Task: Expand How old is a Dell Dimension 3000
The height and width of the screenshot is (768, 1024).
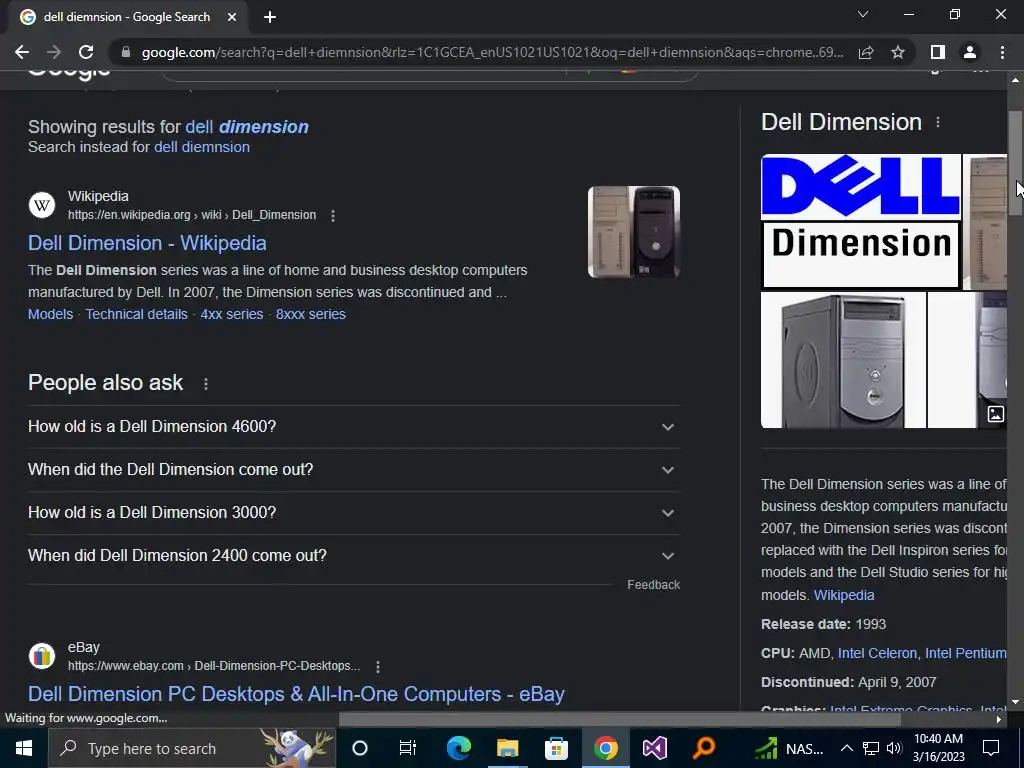Action: 353,513
